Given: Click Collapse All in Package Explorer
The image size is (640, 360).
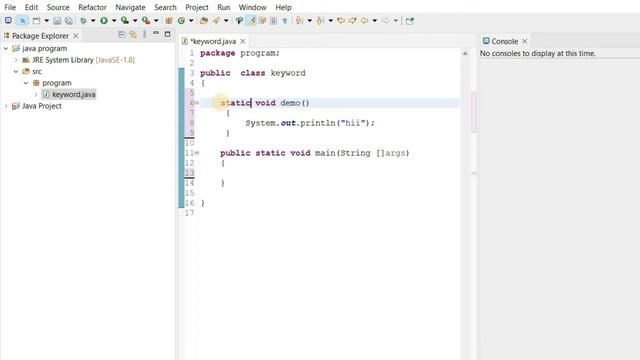Looking at the screenshot, I should click(x=121, y=35).
